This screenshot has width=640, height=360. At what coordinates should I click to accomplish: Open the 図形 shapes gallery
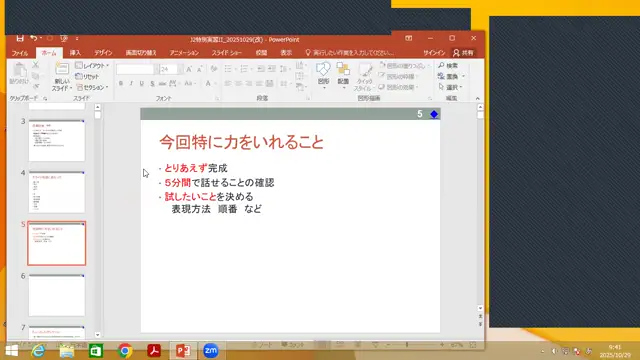(323, 75)
